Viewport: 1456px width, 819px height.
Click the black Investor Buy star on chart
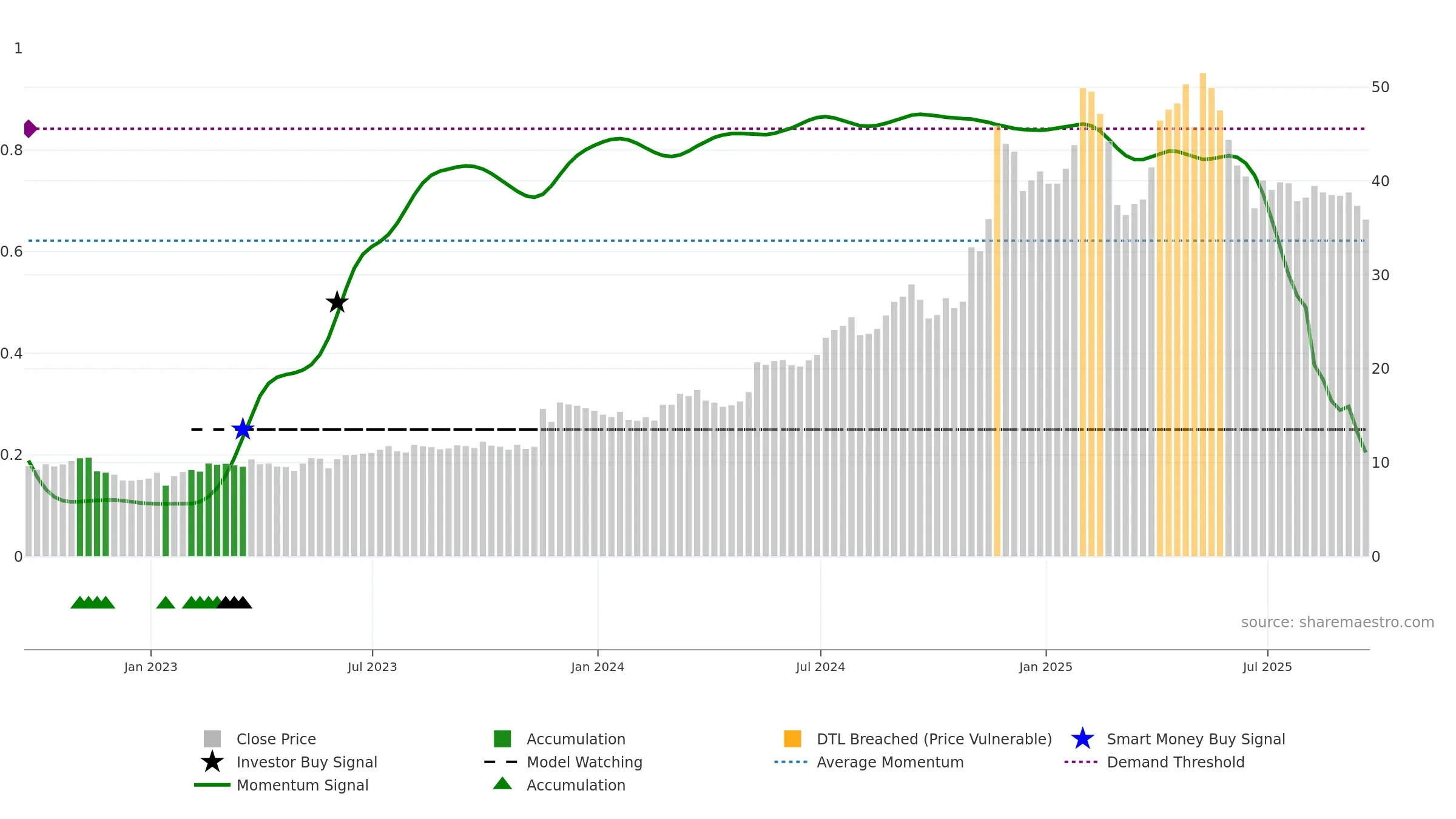(x=337, y=302)
